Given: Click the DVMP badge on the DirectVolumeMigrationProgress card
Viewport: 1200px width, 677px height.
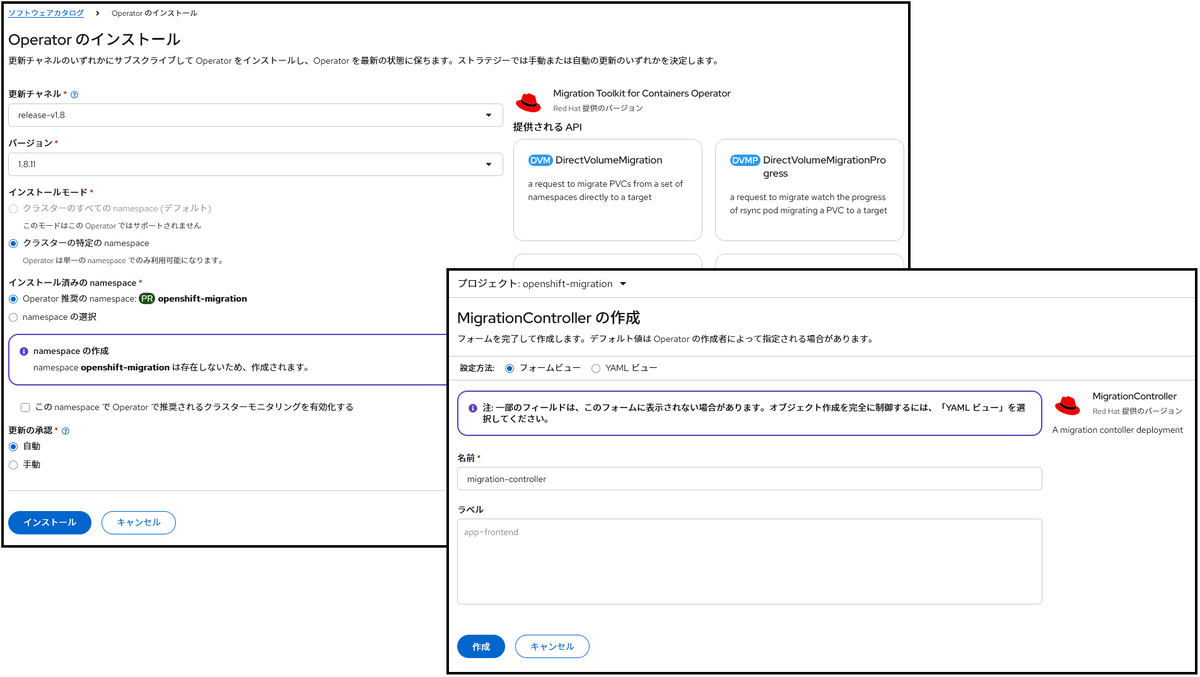Looking at the screenshot, I should tap(745, 160).
